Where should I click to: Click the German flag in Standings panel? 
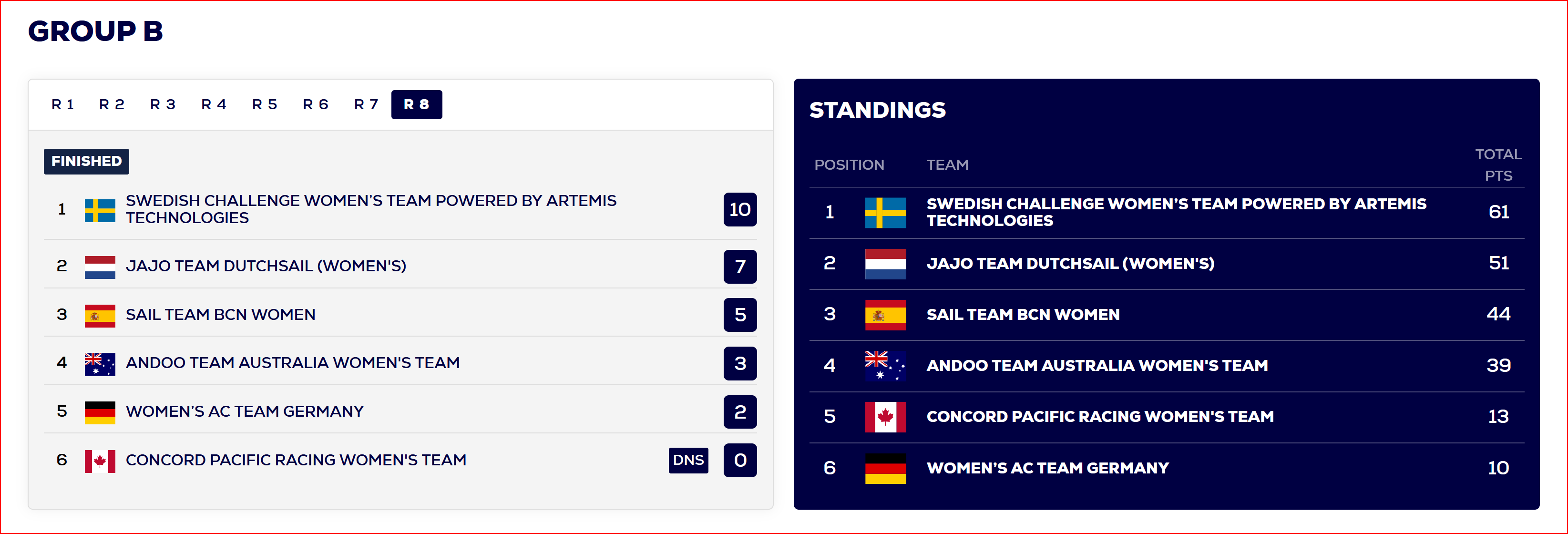coord(885,468)
